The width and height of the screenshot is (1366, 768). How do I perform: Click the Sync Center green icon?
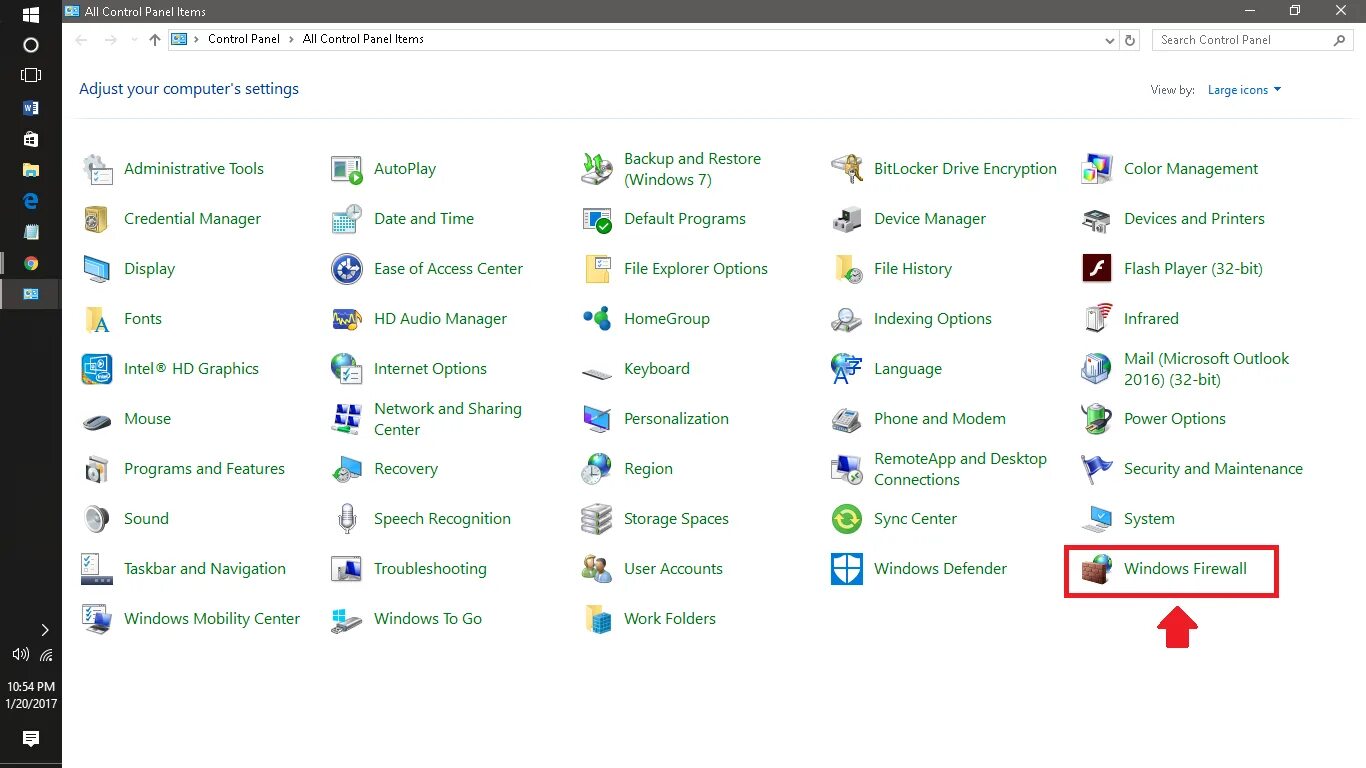pos(847,519)
